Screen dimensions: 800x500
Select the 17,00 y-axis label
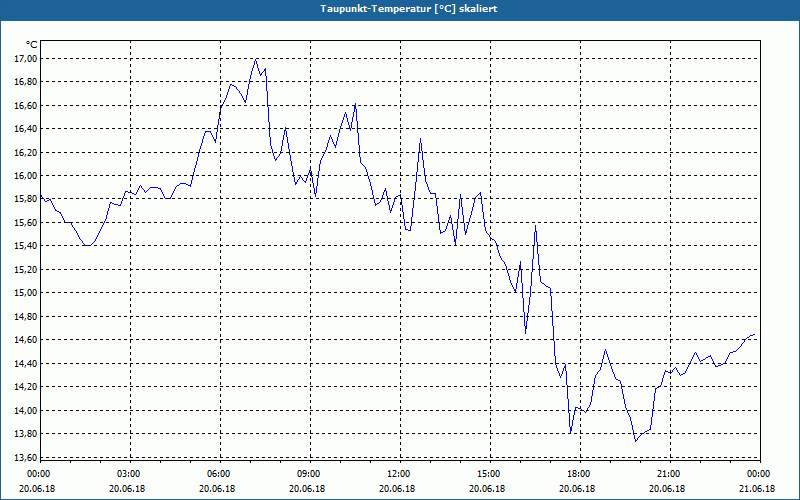coord(26,59)
